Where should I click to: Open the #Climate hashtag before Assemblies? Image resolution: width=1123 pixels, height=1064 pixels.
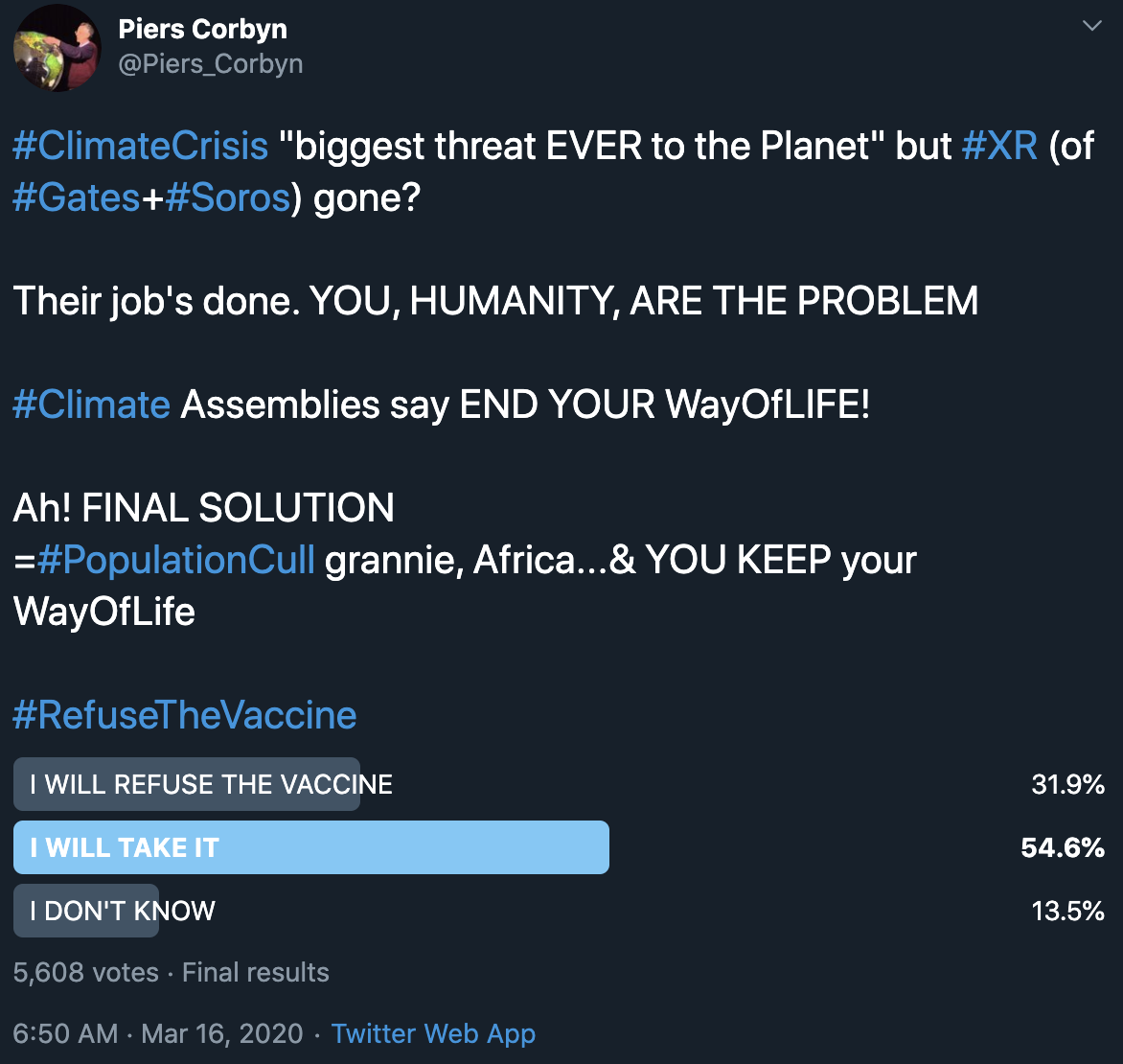92,405
